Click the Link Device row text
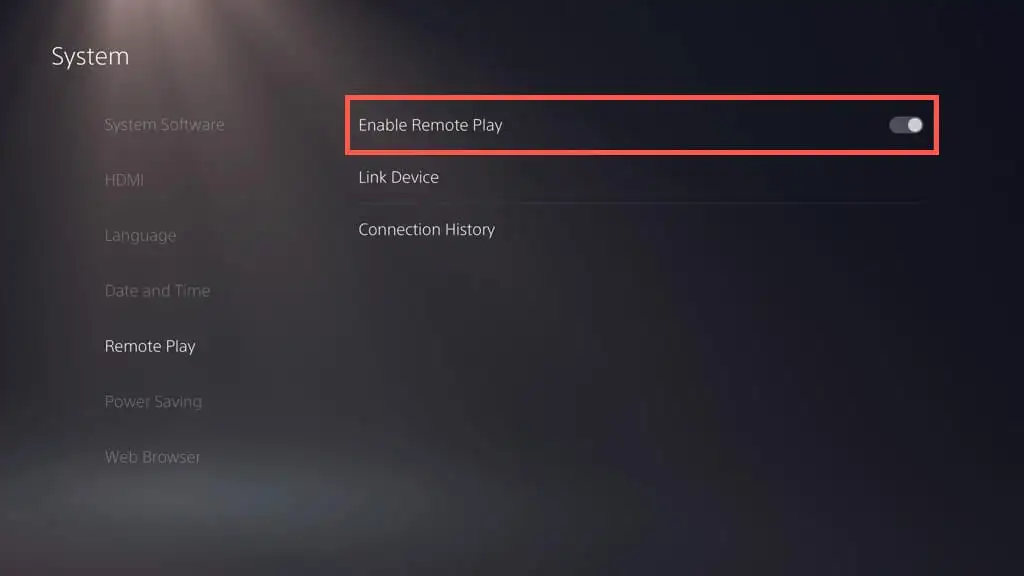 point(398,177)
